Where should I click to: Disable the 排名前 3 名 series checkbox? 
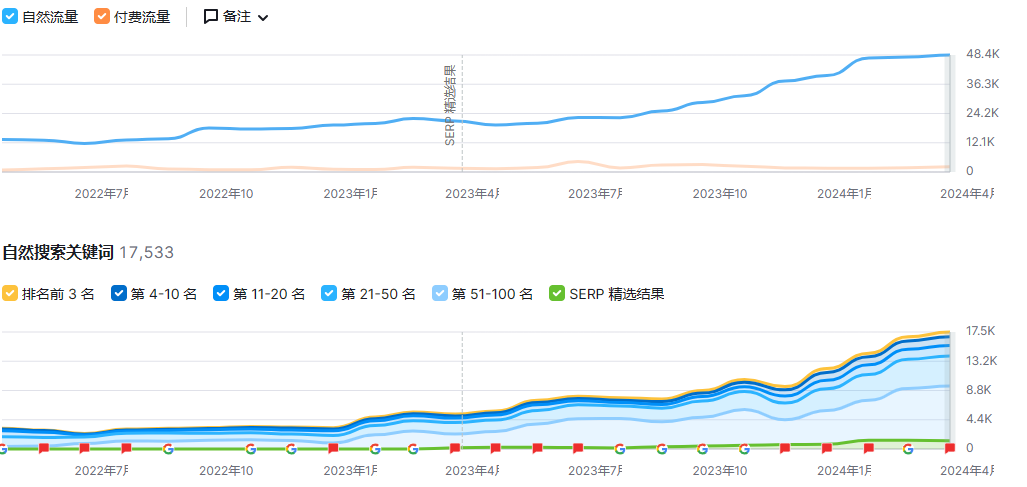[10, 294]
